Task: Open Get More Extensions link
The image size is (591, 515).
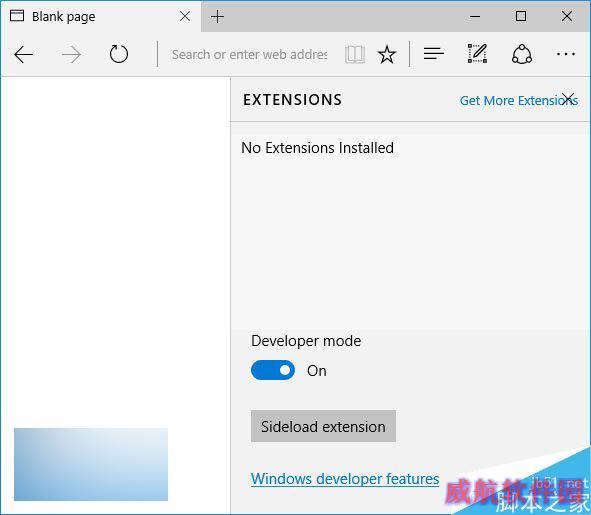Action: point(519,101)
